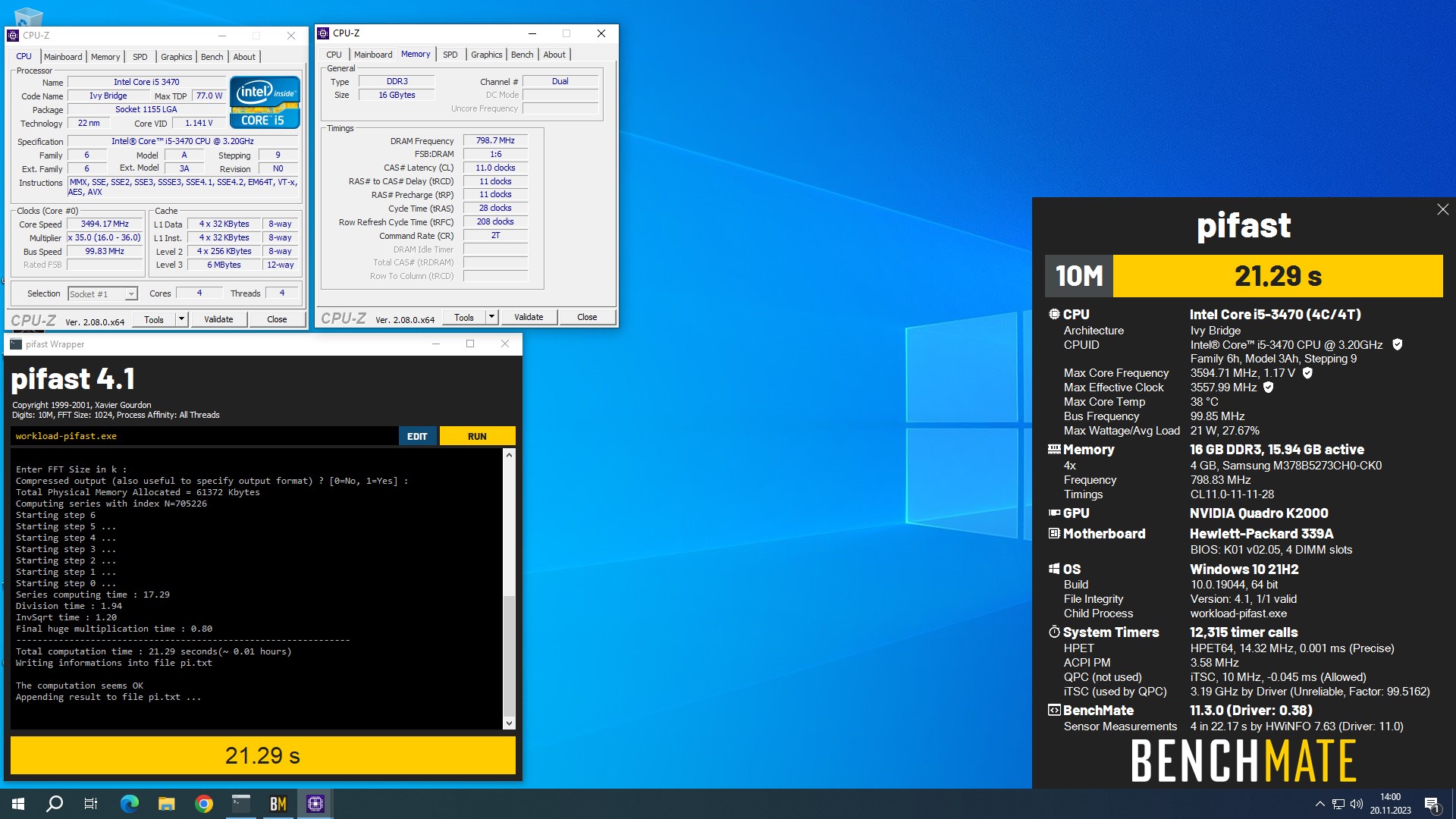Open BenchMate app from taskbar
Image resolution: width=1456 pixels, height=819 pixels.
click(x=278, y=804)
